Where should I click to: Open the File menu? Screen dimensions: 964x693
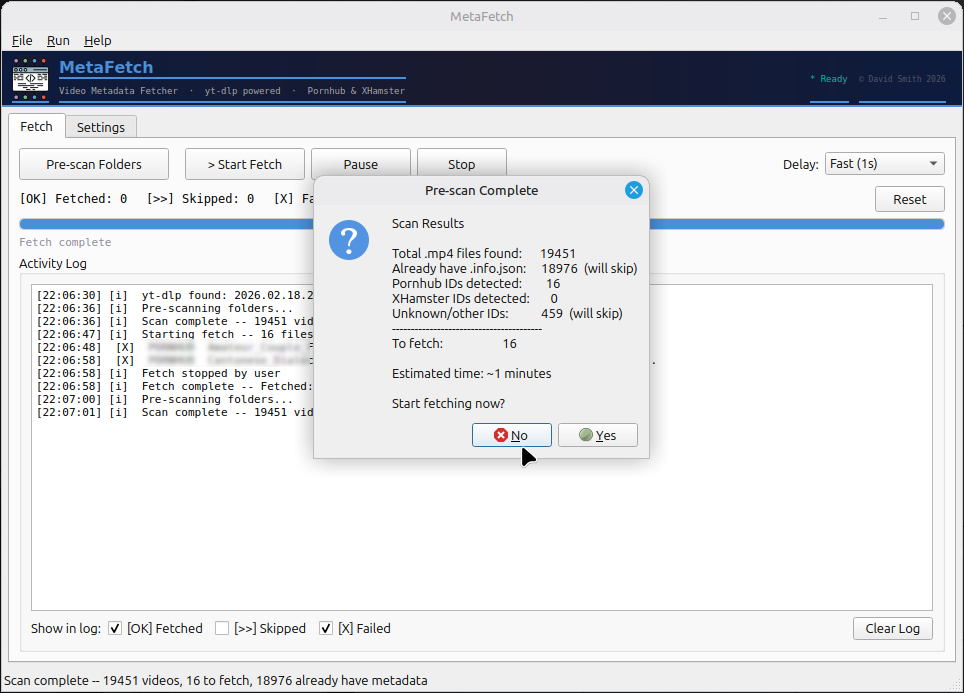tap(22, 40)
